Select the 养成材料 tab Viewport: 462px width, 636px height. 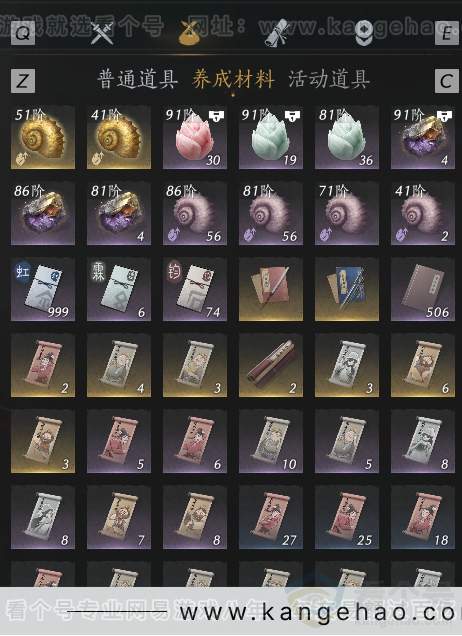click(x=233, y=79)
